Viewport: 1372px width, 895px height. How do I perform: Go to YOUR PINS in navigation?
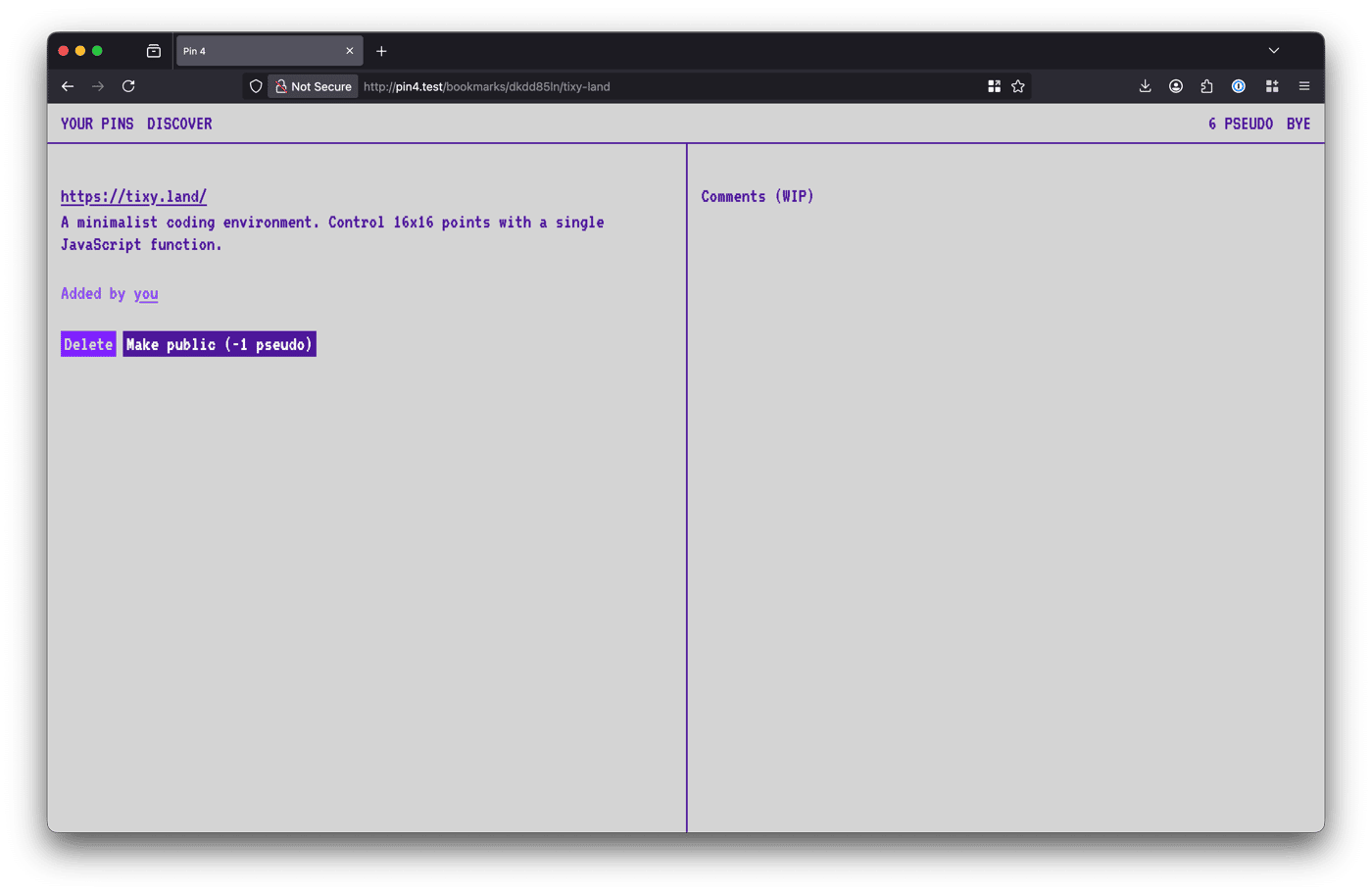pyautogui.click(x=97, y=124)
